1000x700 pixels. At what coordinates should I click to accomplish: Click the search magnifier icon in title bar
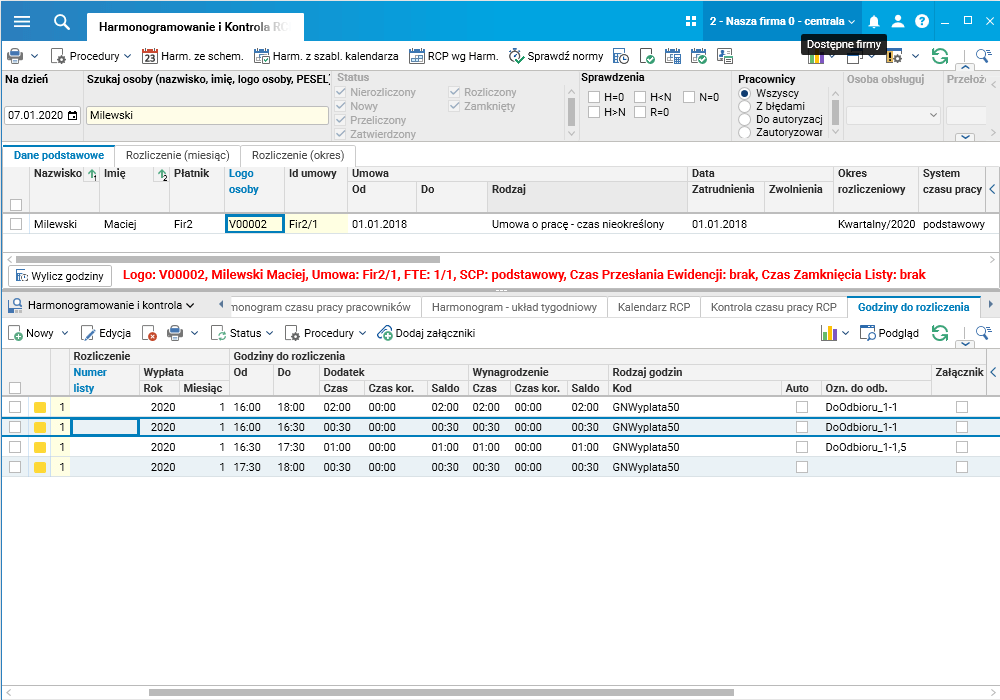point(62,21)
